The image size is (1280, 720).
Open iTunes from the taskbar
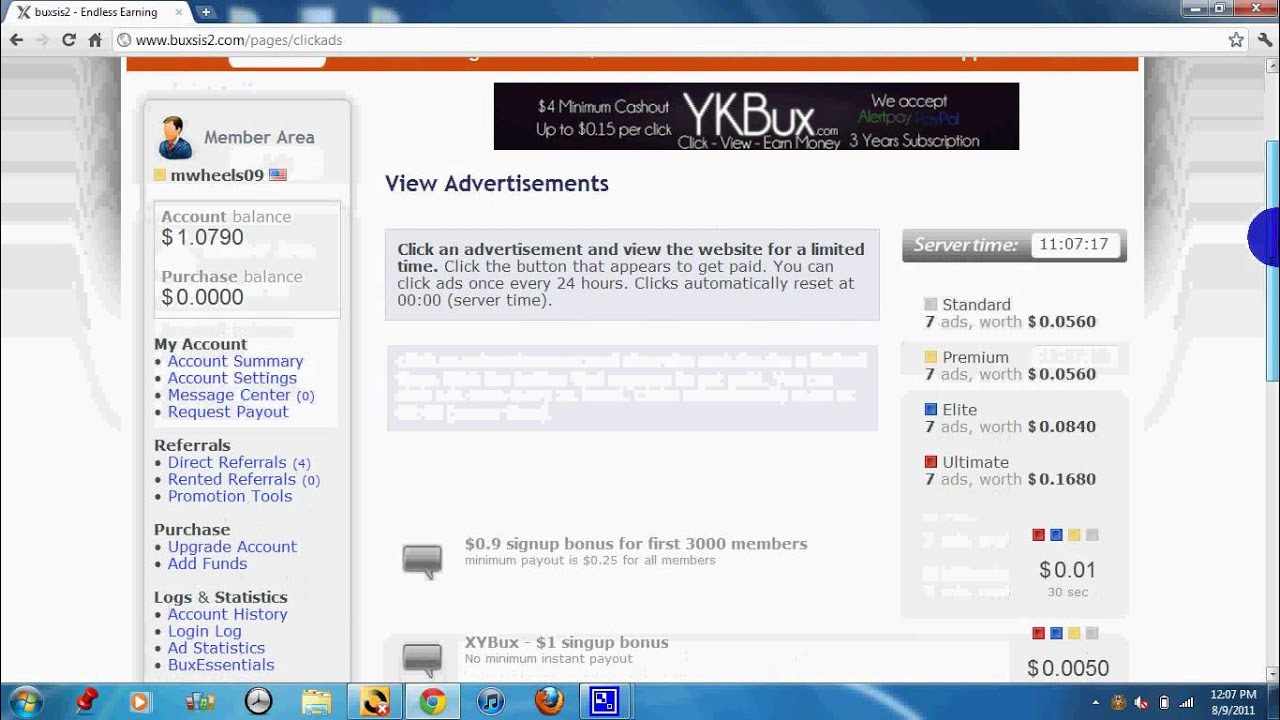coord(490,701)
